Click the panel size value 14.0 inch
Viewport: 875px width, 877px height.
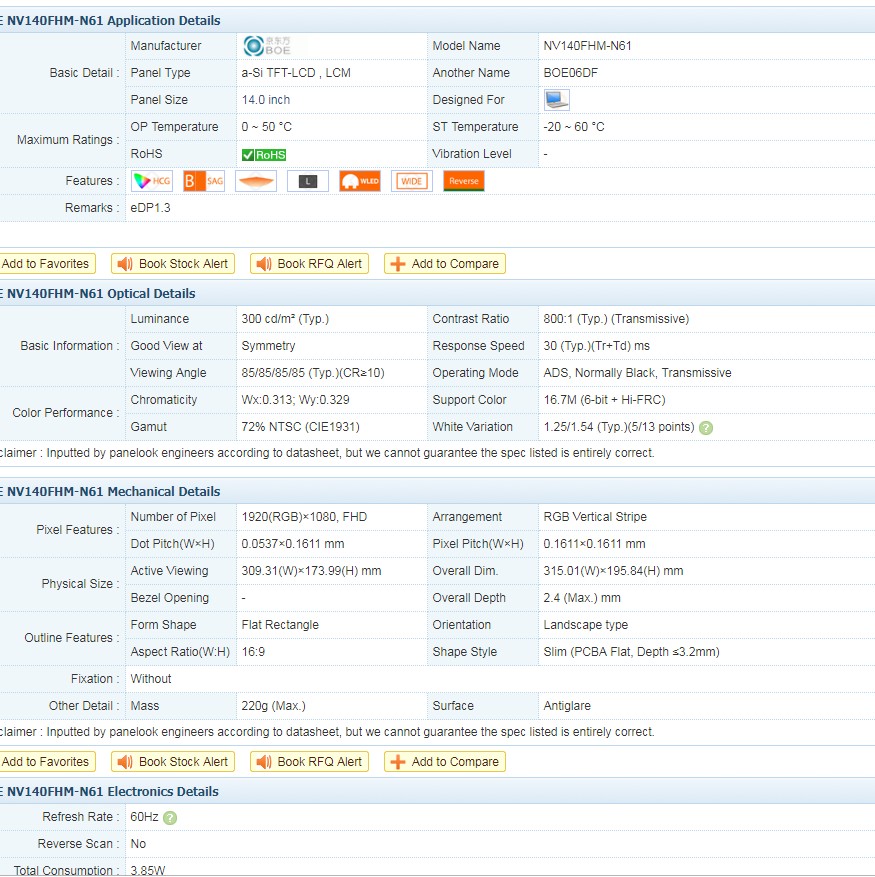[x=266, y=100]
